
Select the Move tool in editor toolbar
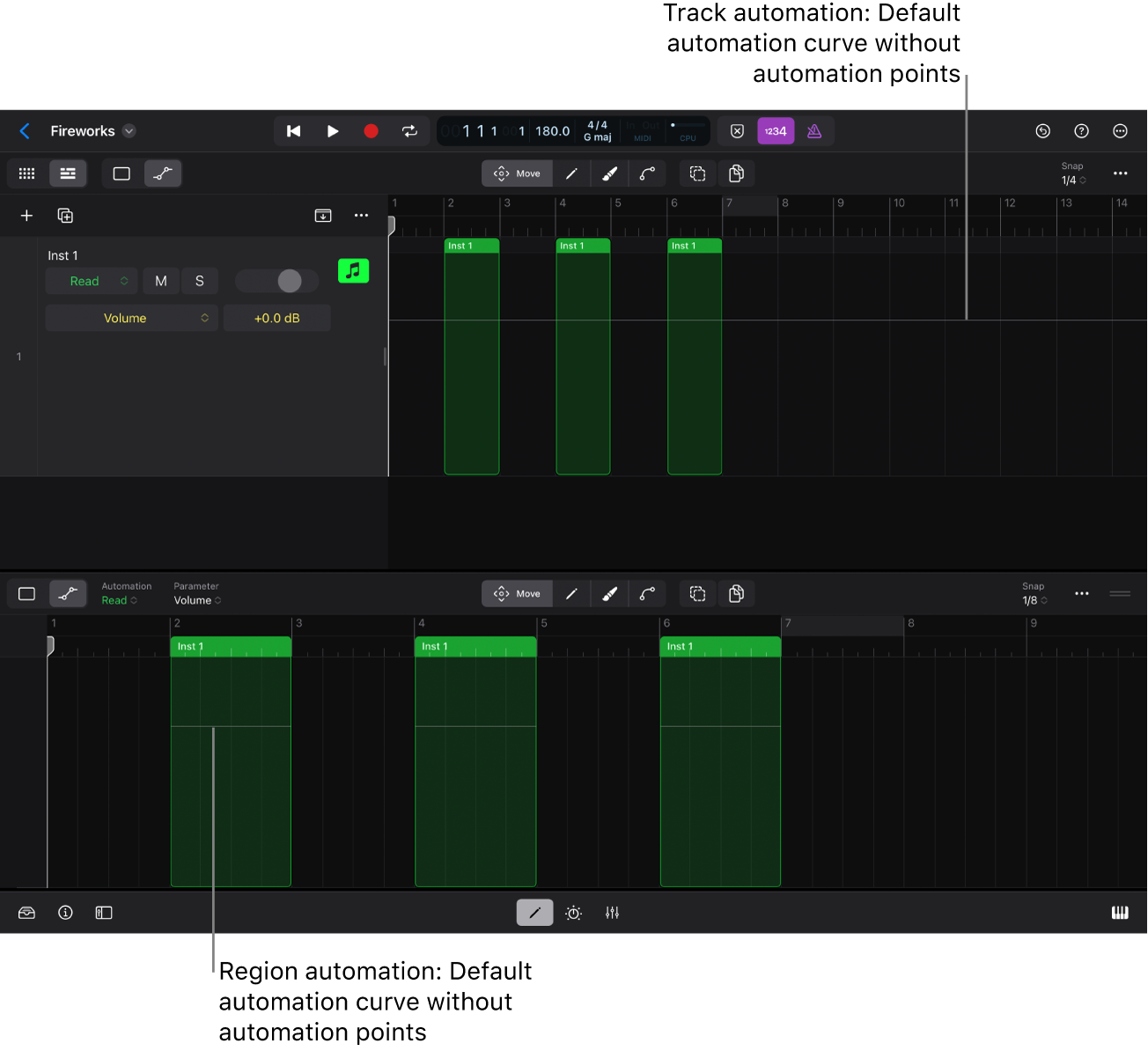(x=518, y=594)
